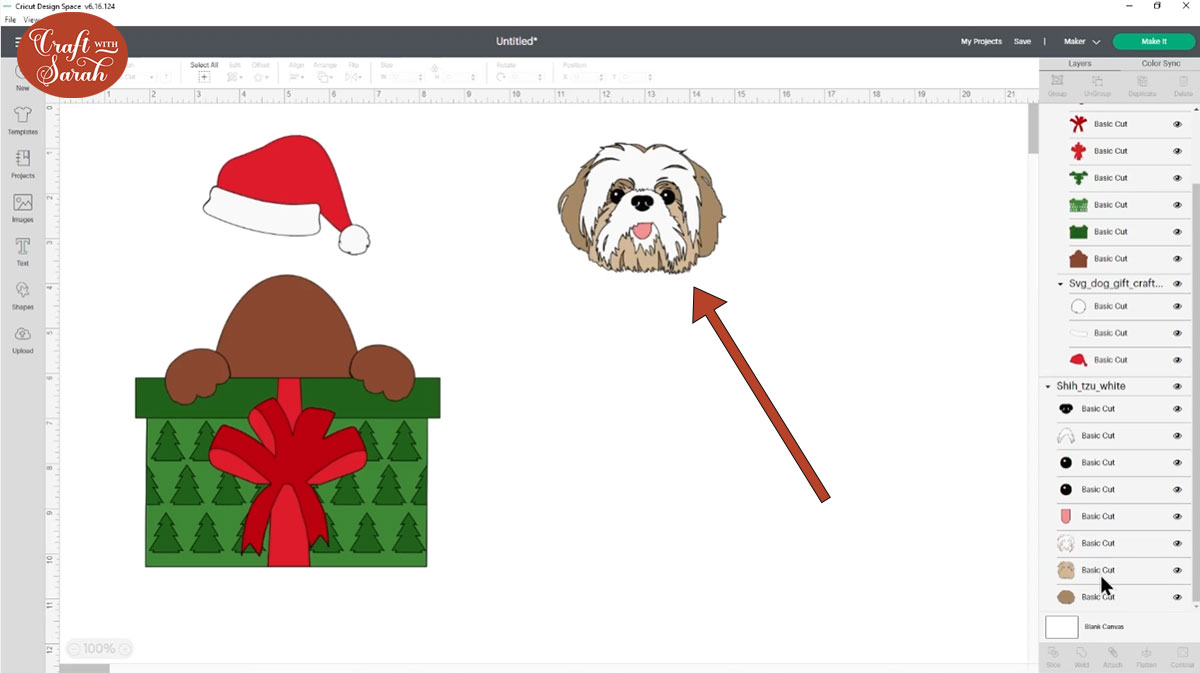Open the Templates panel
Screen dimensions: 1200x673
22,121
